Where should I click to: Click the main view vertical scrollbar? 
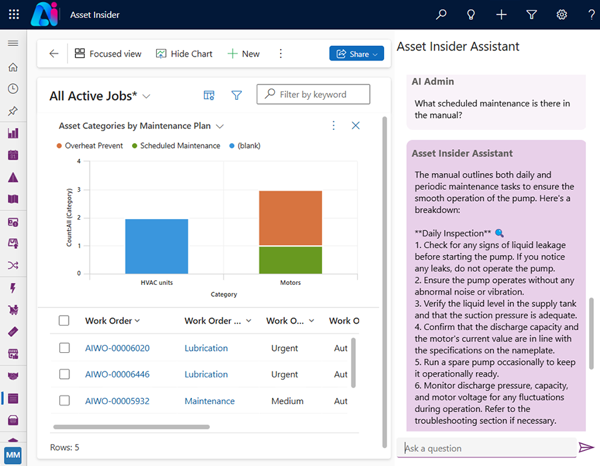pyautogui.click(x=385, y=282)
